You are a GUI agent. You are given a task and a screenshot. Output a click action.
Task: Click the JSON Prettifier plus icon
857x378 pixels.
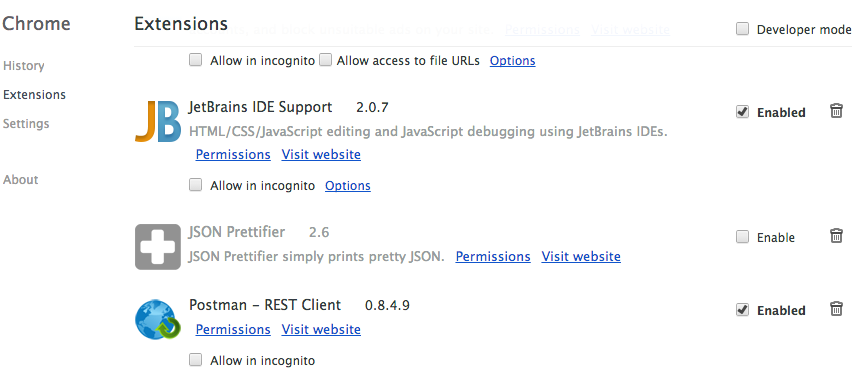click(x=157, y=247)
